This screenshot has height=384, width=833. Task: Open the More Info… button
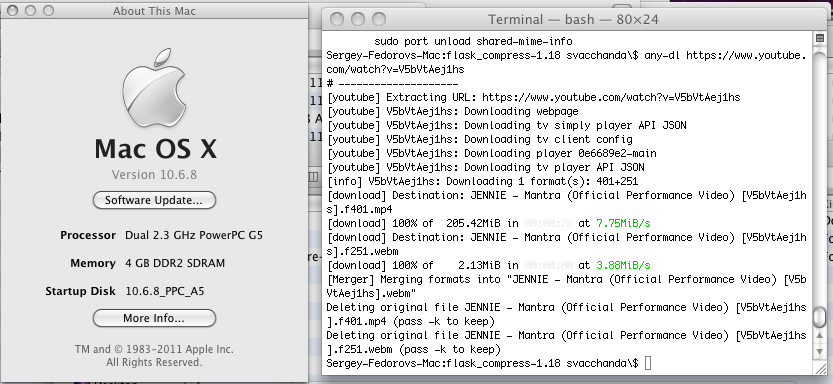pos(154,318)
